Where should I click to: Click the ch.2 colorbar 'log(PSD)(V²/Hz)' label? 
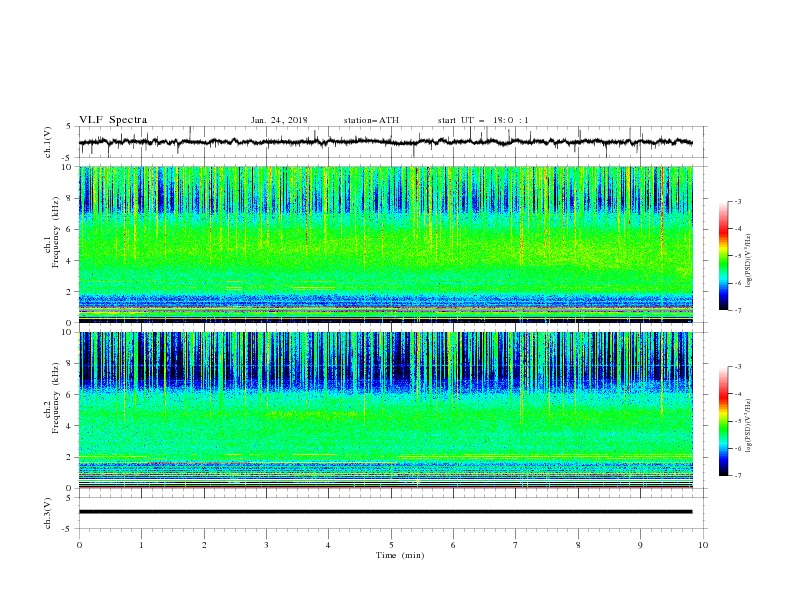pos(748,425)
